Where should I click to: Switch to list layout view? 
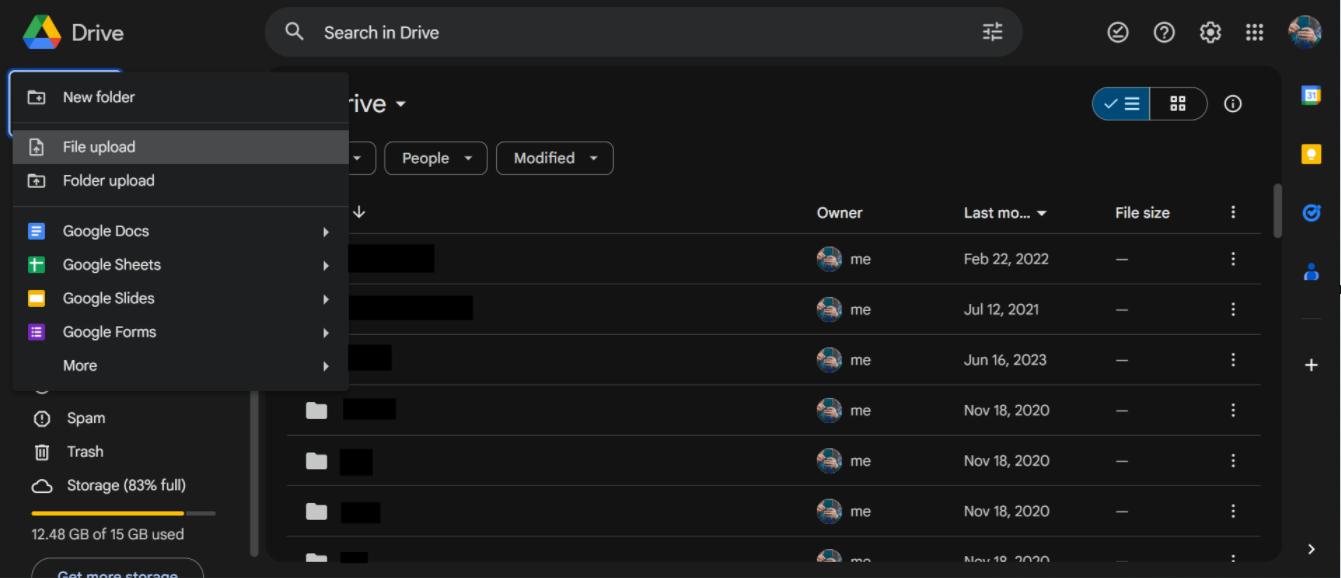pyautogui.click(x=1122, y=104)
